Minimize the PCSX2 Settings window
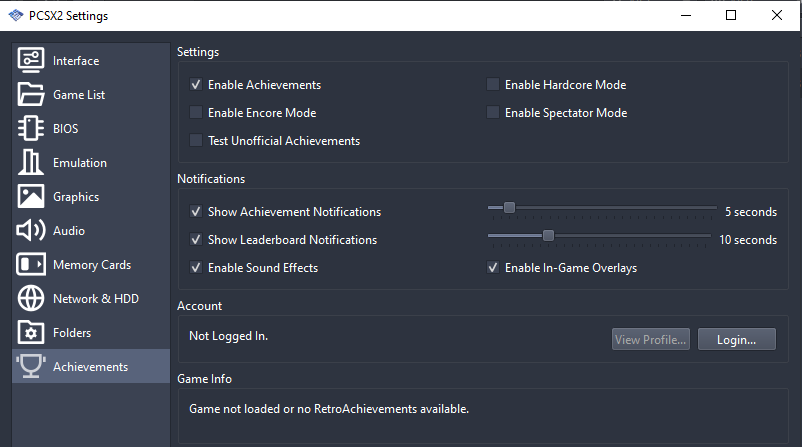The height and width of the screenshot is (447, 802). pyautogui.click(x=686, y=15)
